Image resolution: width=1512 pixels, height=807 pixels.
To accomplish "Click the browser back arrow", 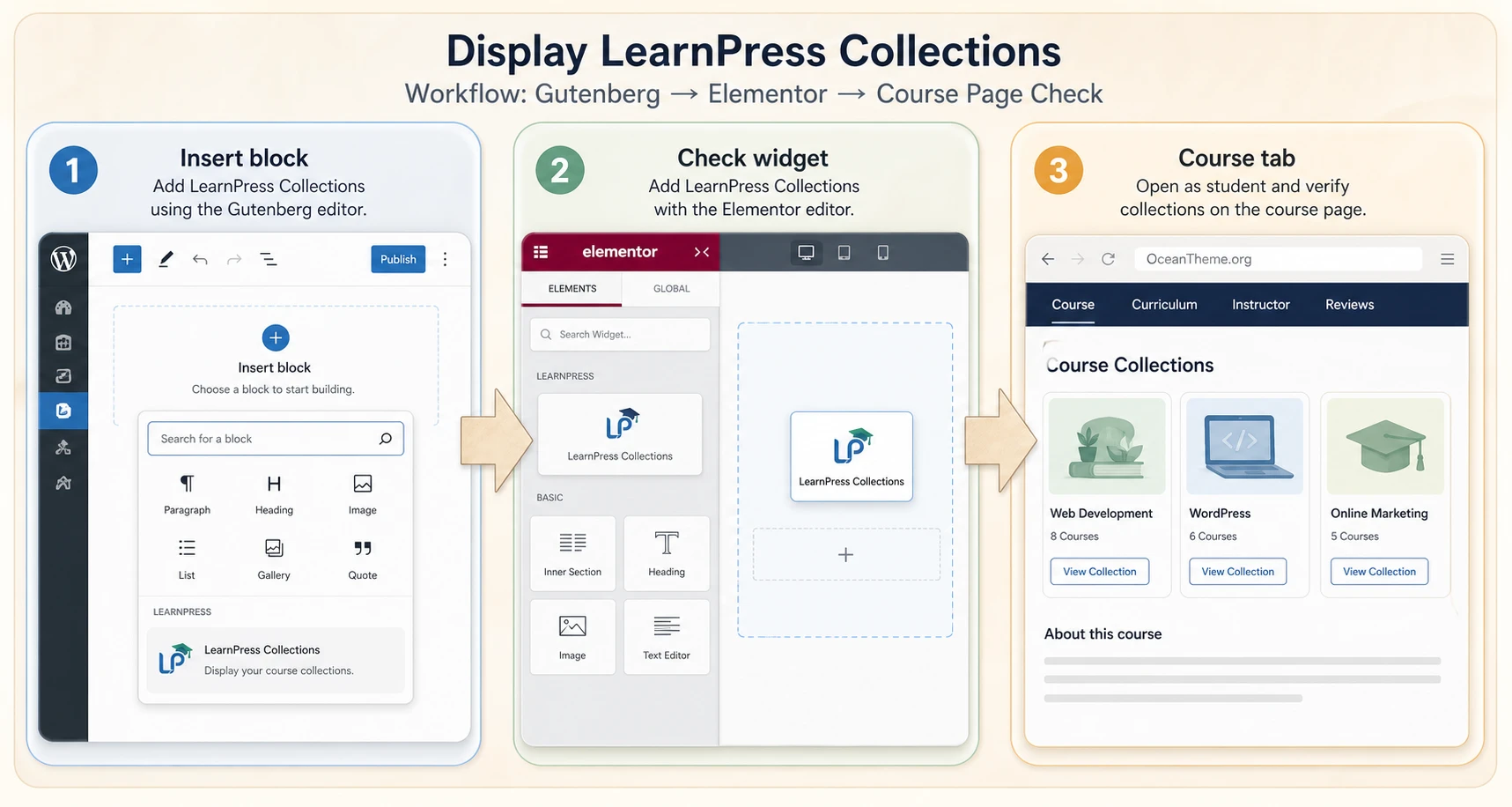I will coord(1048,259).
